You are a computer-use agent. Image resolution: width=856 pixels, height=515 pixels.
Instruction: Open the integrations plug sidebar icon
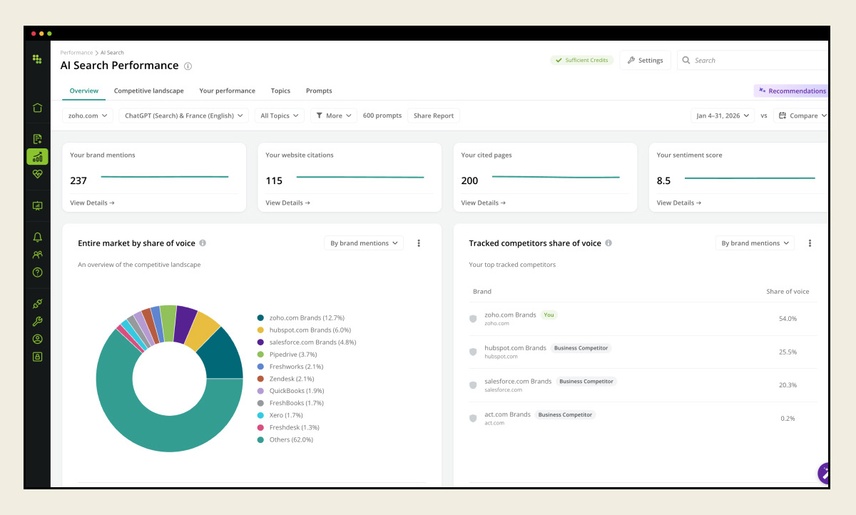tap(37, 304)
